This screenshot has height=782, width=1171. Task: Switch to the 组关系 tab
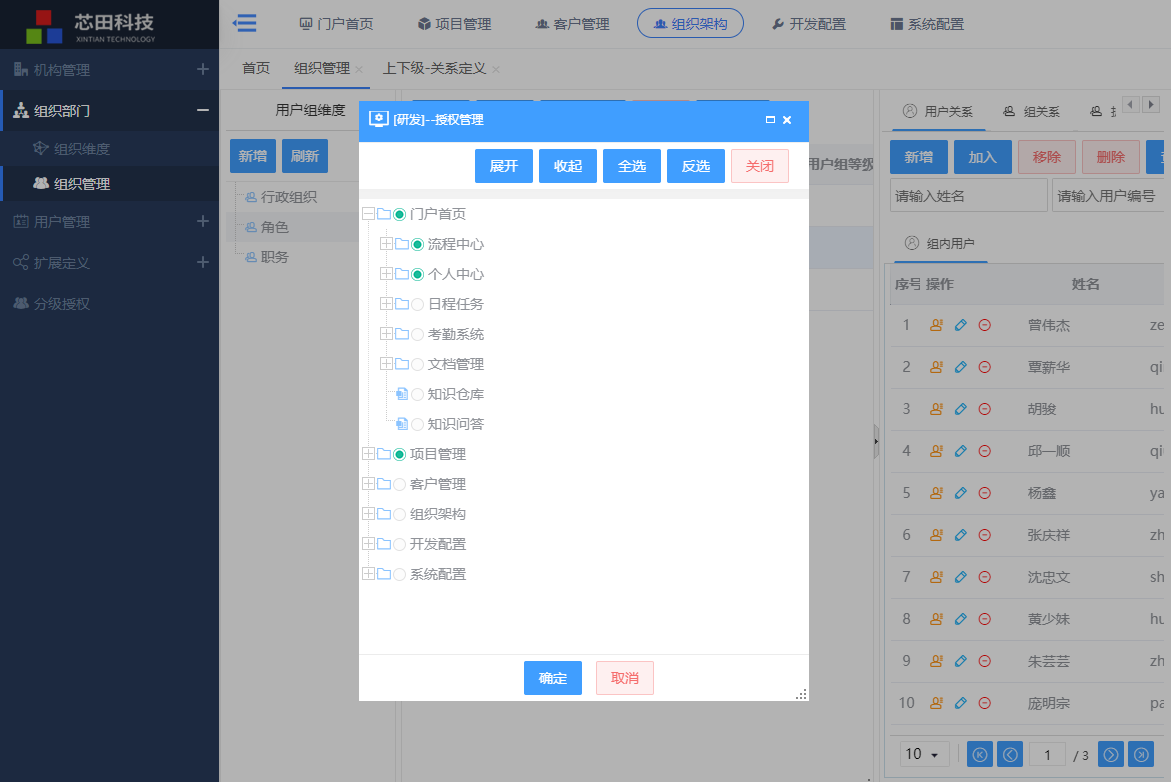1032,112
